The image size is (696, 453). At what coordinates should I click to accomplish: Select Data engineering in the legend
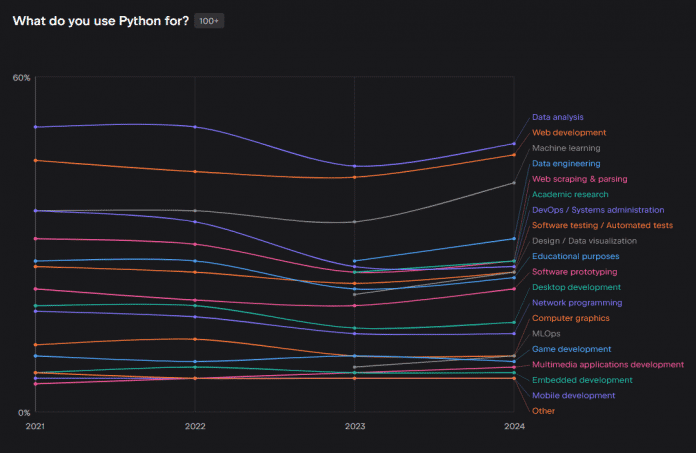566,163
